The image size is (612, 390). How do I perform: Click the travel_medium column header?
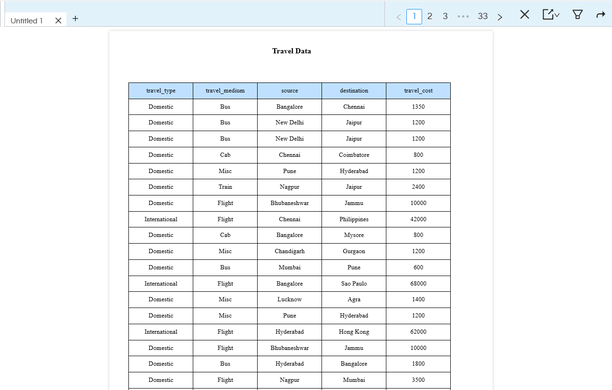click(x=225, y=91)
